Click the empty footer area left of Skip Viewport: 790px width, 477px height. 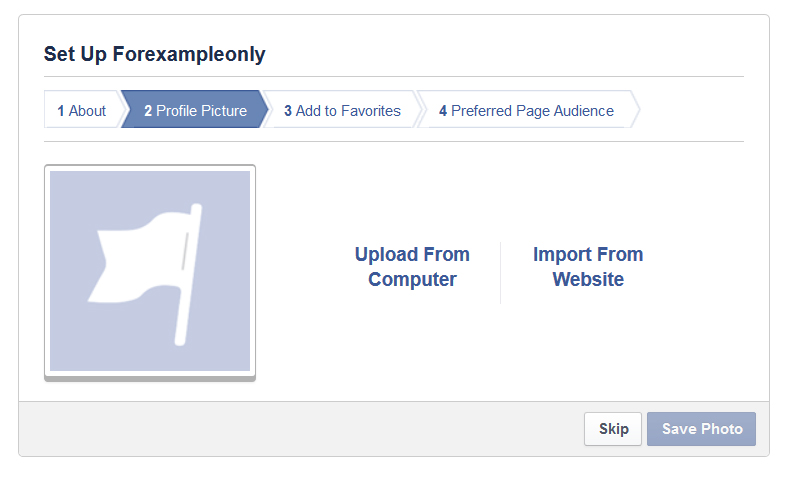(x=300, y=429)
